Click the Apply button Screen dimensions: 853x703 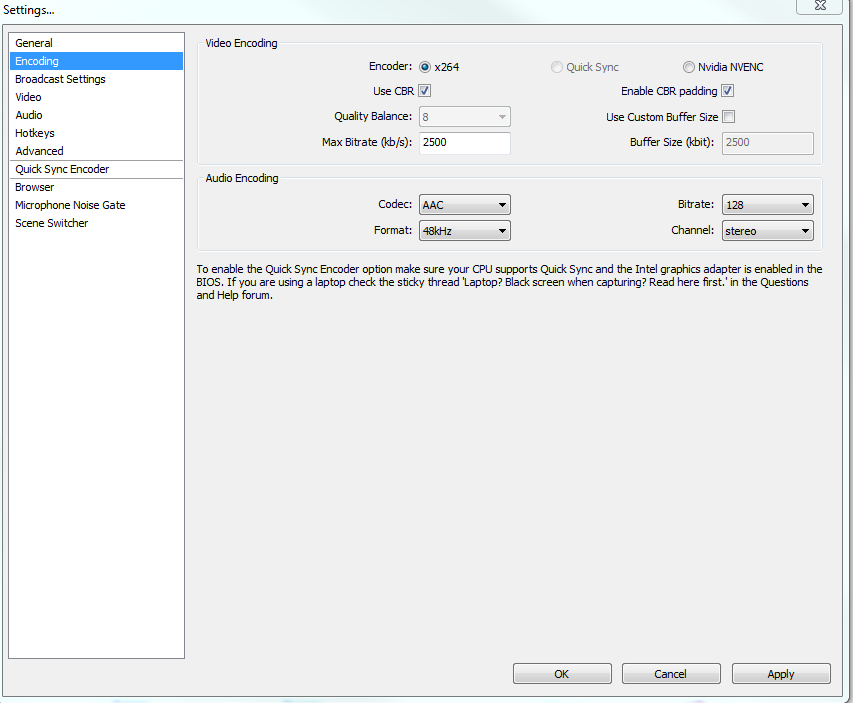coord(781,674)
